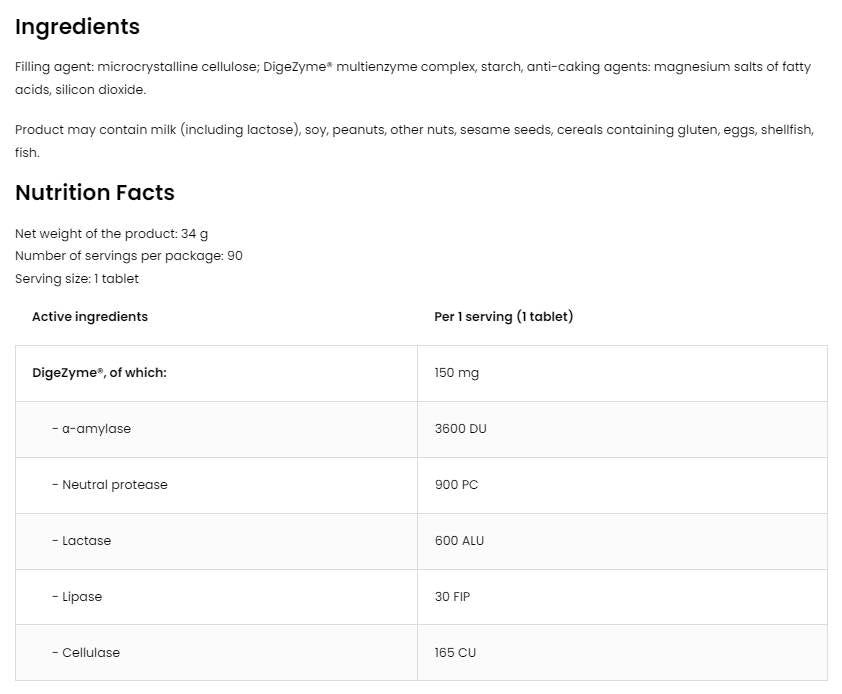The width and height of the screenshot is (842, 694).
Task: Select the Lactase row label
Action: coord(81,541)
